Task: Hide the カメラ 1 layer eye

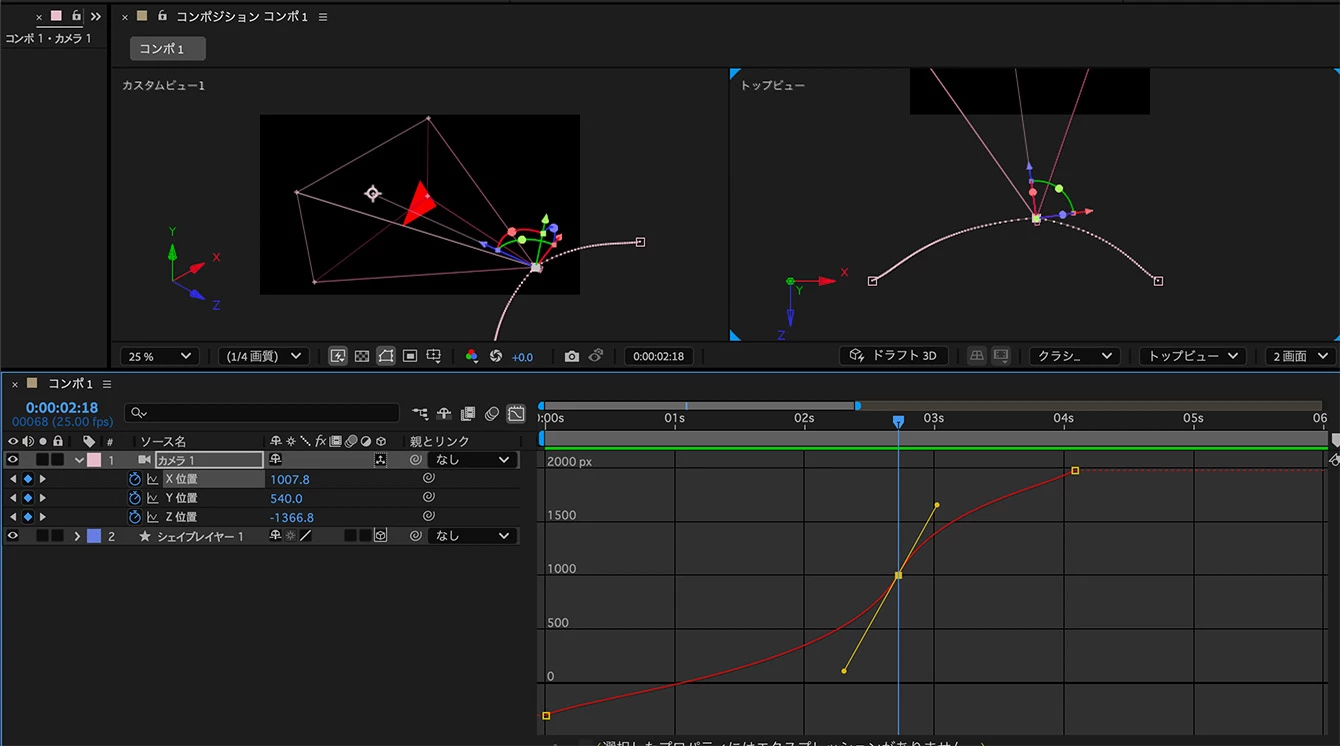Action: (x=13, y=460)
